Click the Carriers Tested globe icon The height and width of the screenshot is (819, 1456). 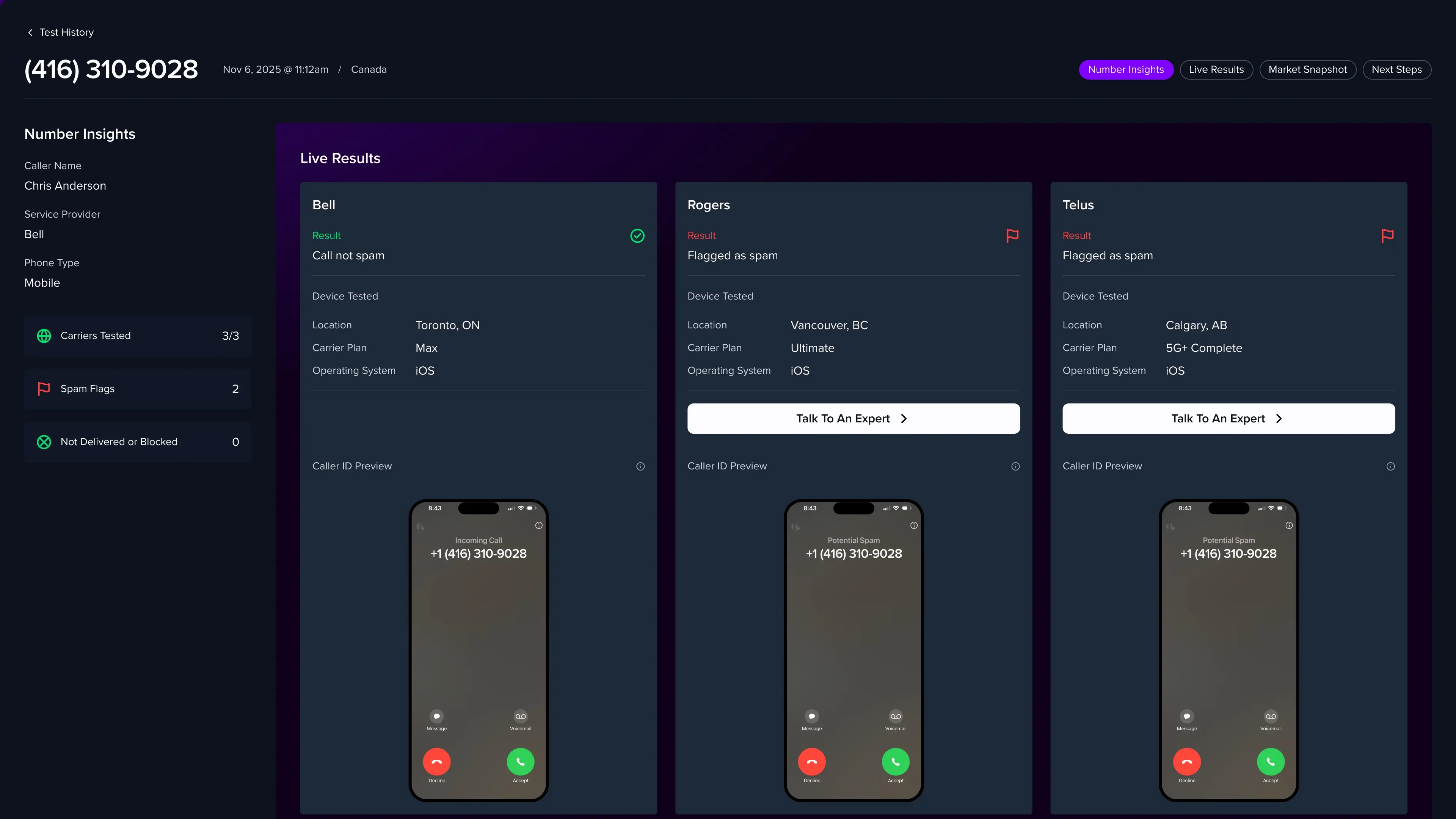click(44, 336)
